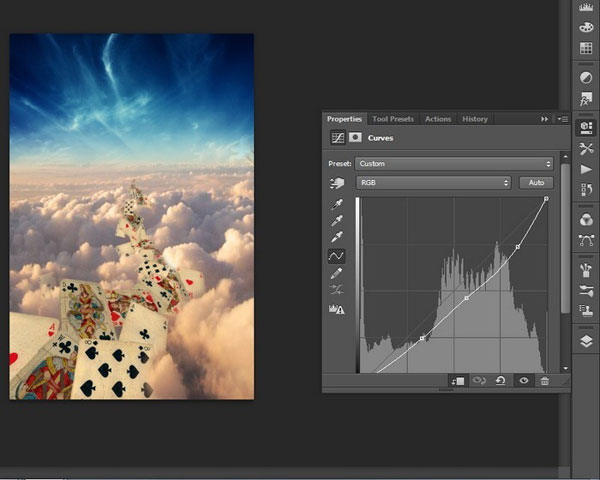
Task: Open the History panel icon
Action: [x=586, y=189]
